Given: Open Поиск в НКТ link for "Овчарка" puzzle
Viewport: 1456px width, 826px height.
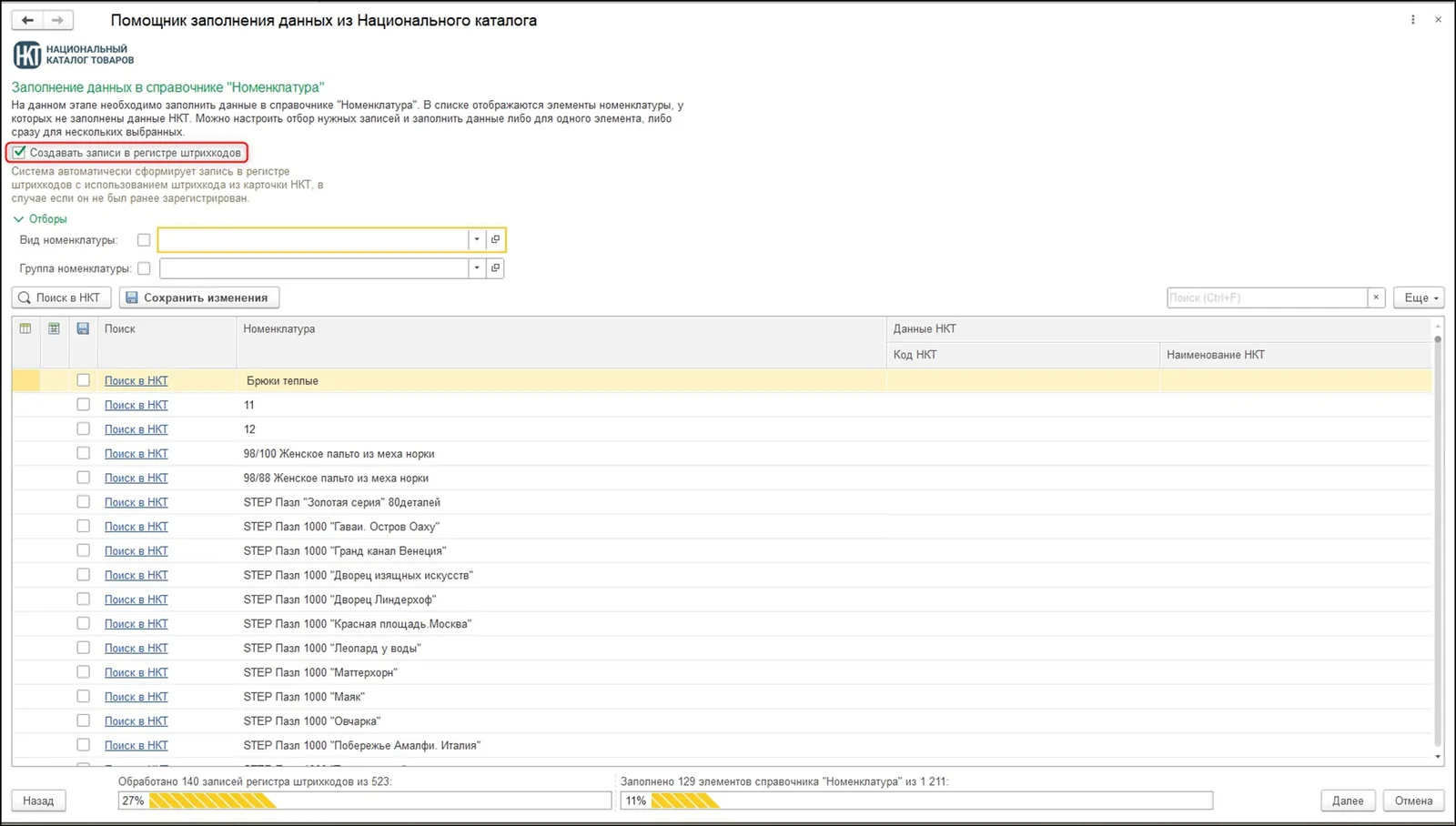Looking at the screenshot, I should click(136, 720).
